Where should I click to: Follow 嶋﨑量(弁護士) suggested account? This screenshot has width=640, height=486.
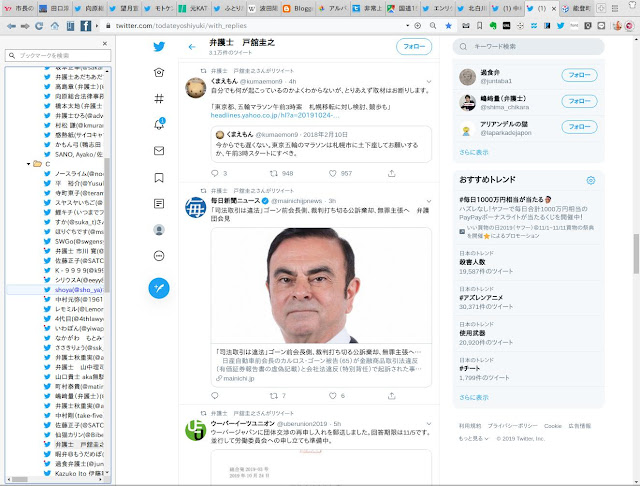(579, 101)
